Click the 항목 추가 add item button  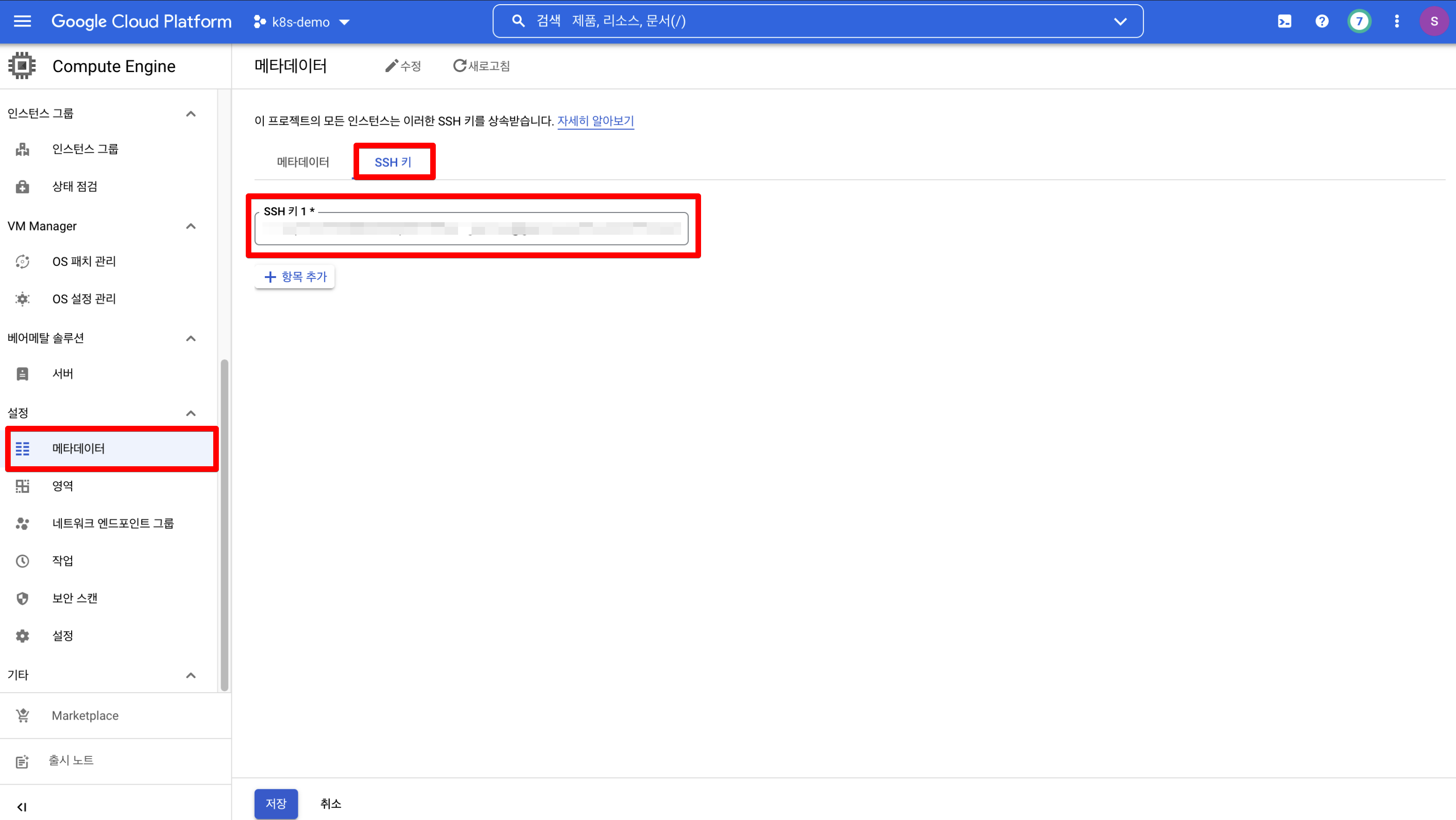coord(295,277)
